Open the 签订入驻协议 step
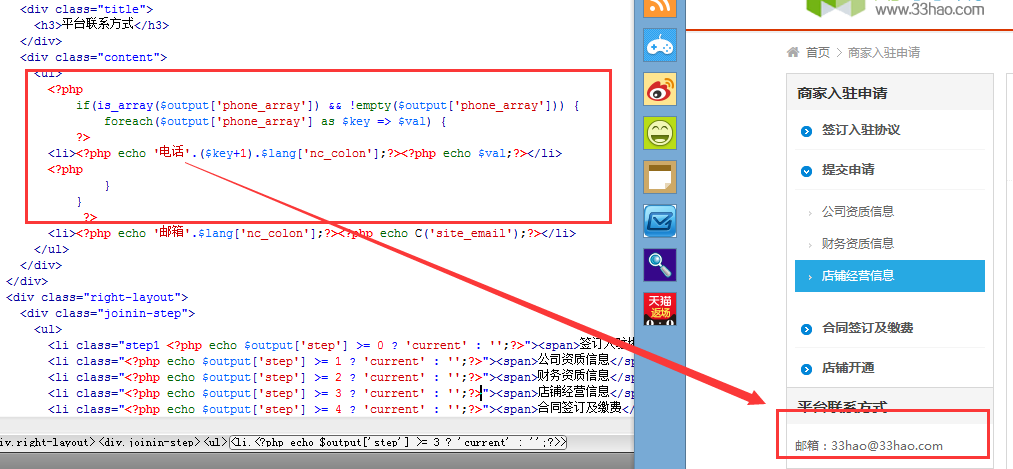The height and width of the screenshot is (469, 1013). coord(861,130)
